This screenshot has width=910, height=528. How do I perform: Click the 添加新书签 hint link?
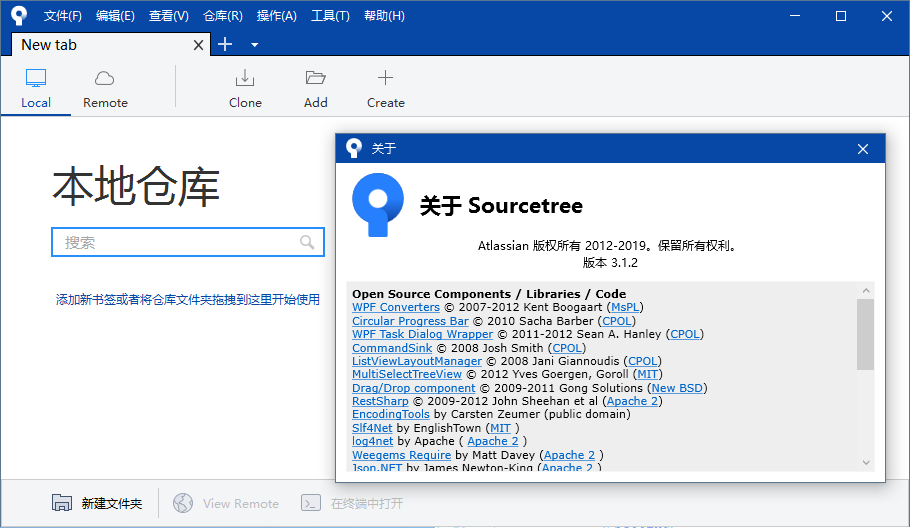[x=187, y=299]
